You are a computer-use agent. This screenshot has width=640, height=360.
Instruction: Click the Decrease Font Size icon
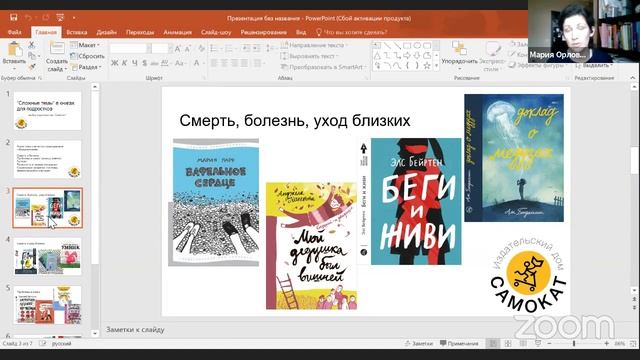tap(188, 49)
